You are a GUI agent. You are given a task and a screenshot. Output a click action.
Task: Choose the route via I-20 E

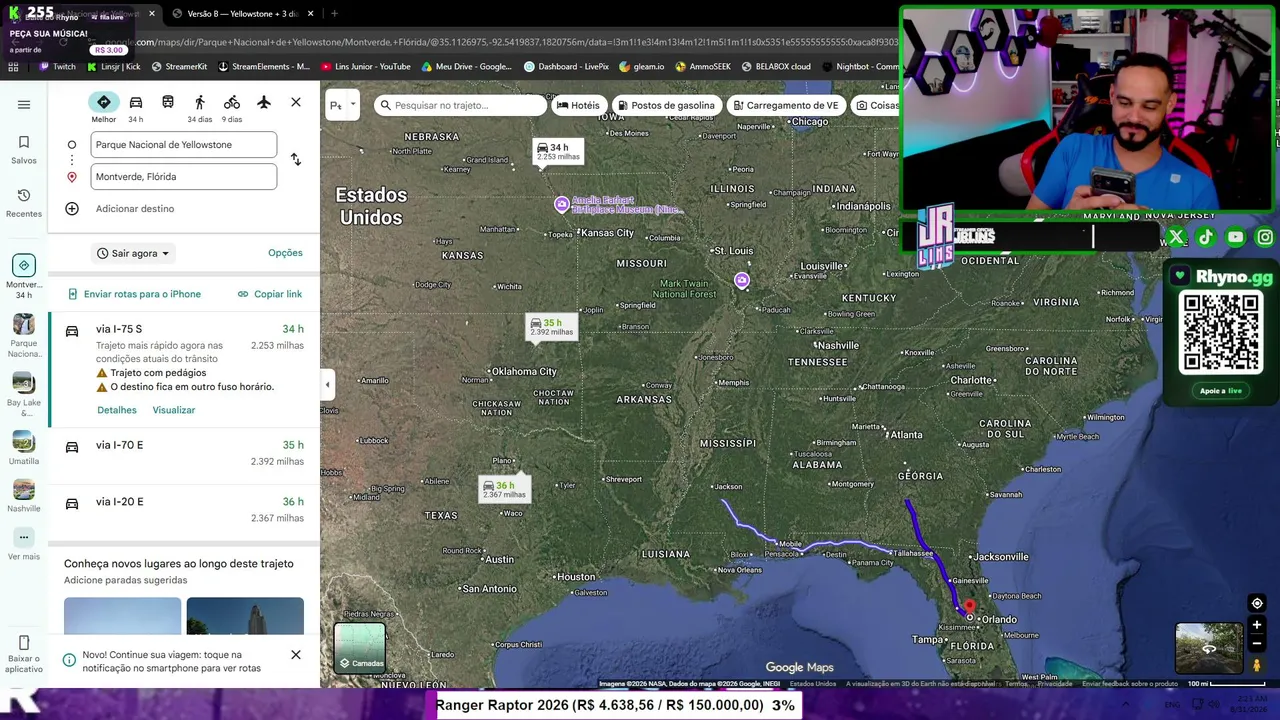point(184,512)
